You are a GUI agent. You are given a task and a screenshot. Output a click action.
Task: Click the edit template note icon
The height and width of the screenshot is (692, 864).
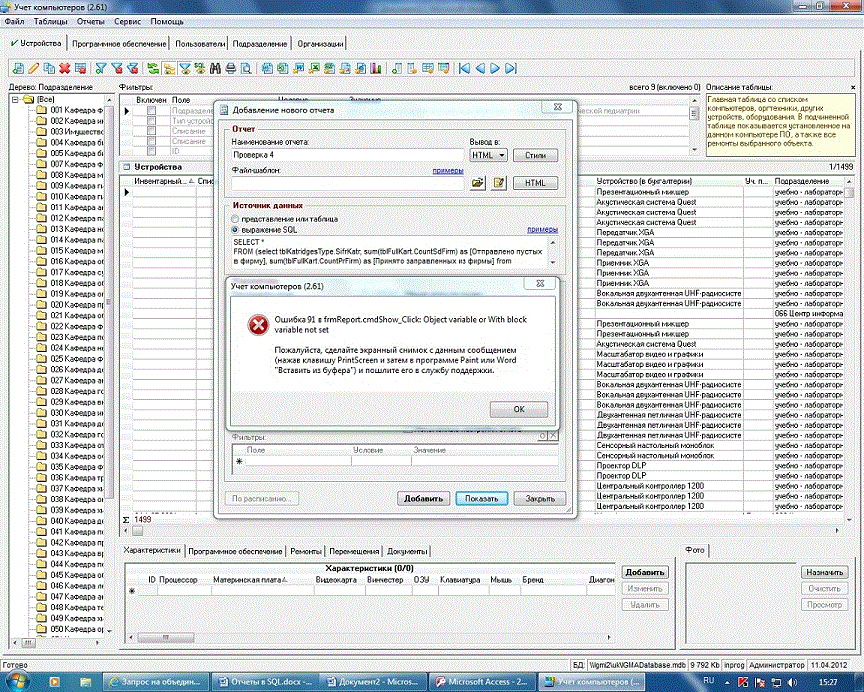pos(499,183)
